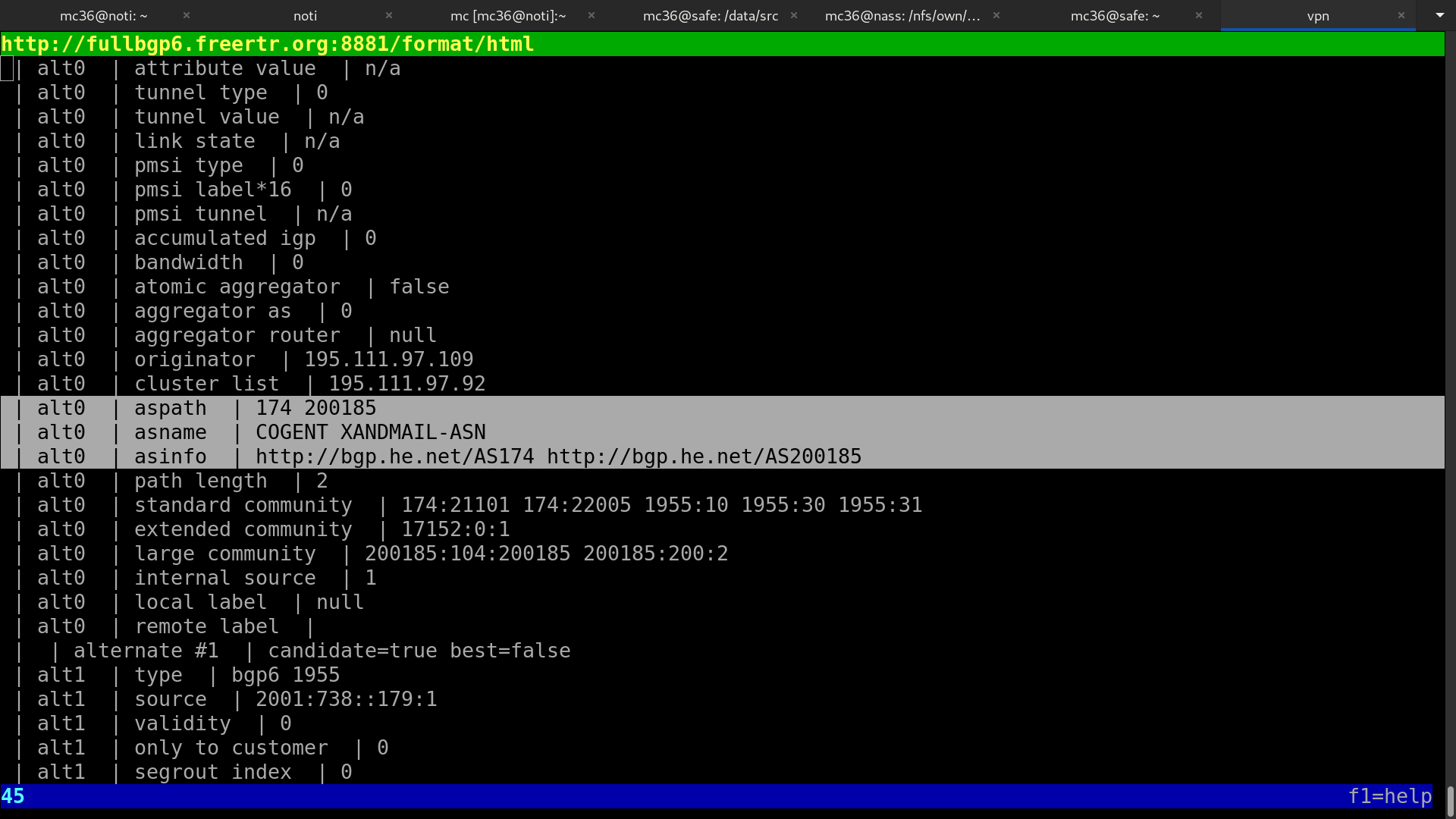Image resolution: width=1456 pixels, height=819 pixels.
Task: Click the fullbgp6.freertr.org URL title
Action: [x=268, y=44]
